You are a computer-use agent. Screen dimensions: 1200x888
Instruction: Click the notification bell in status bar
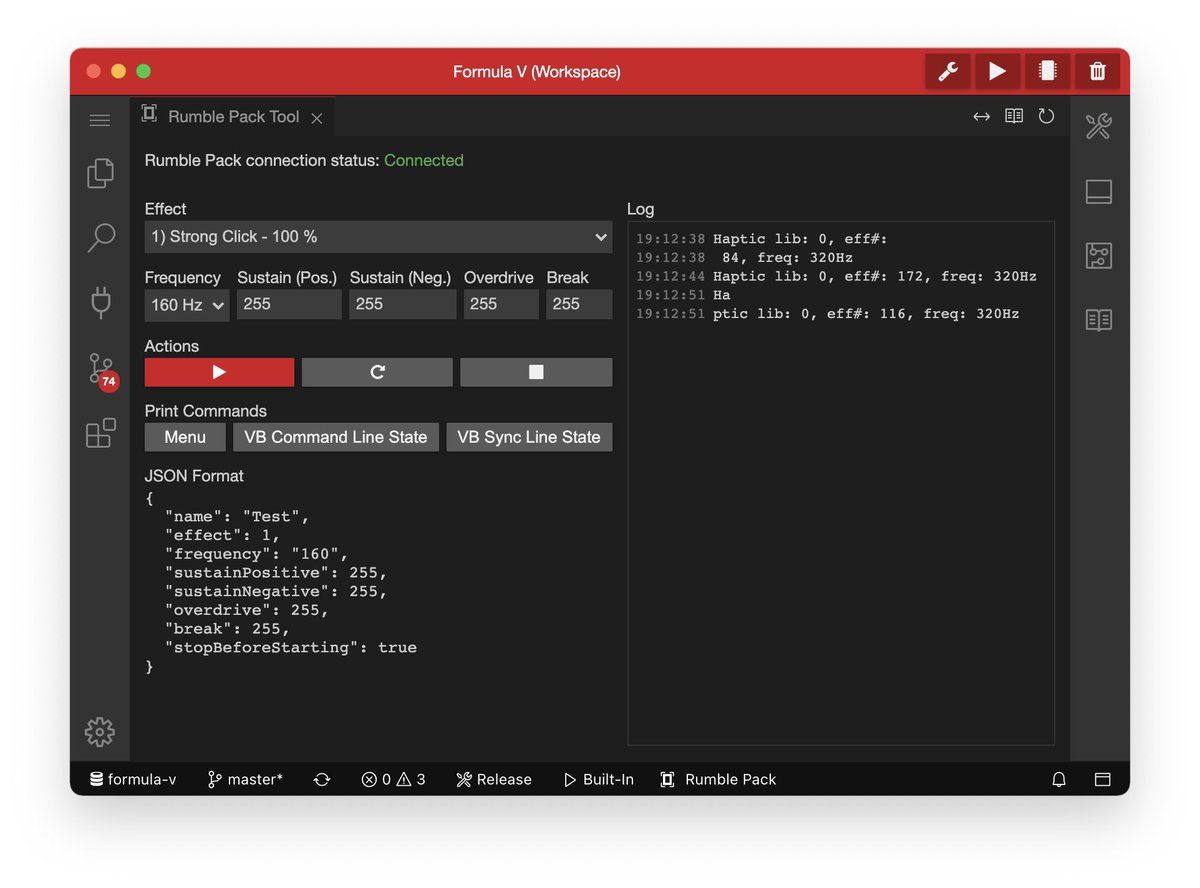[x=1059, y=780]
